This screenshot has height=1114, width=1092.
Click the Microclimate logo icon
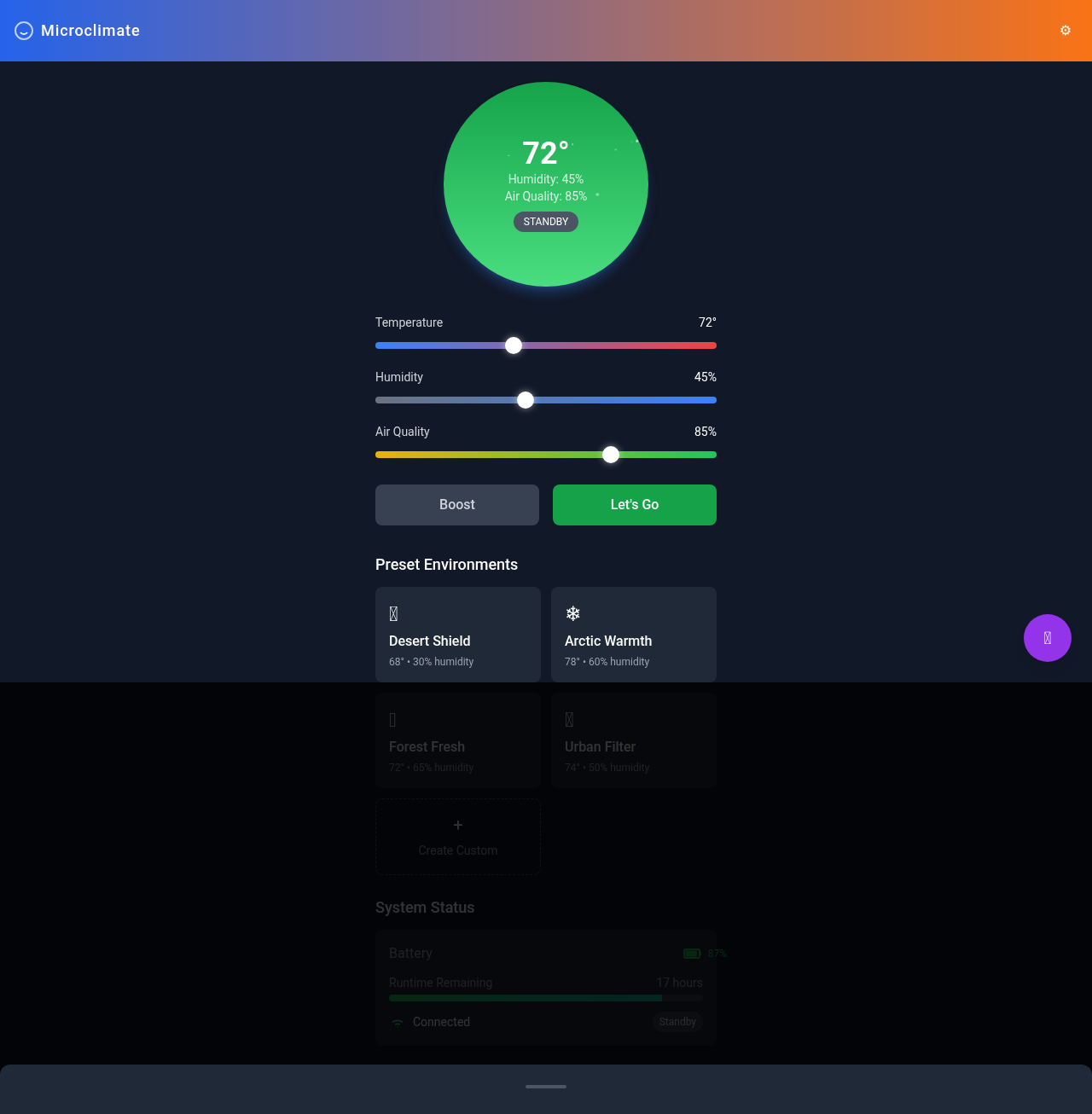[x=23, y=31]
